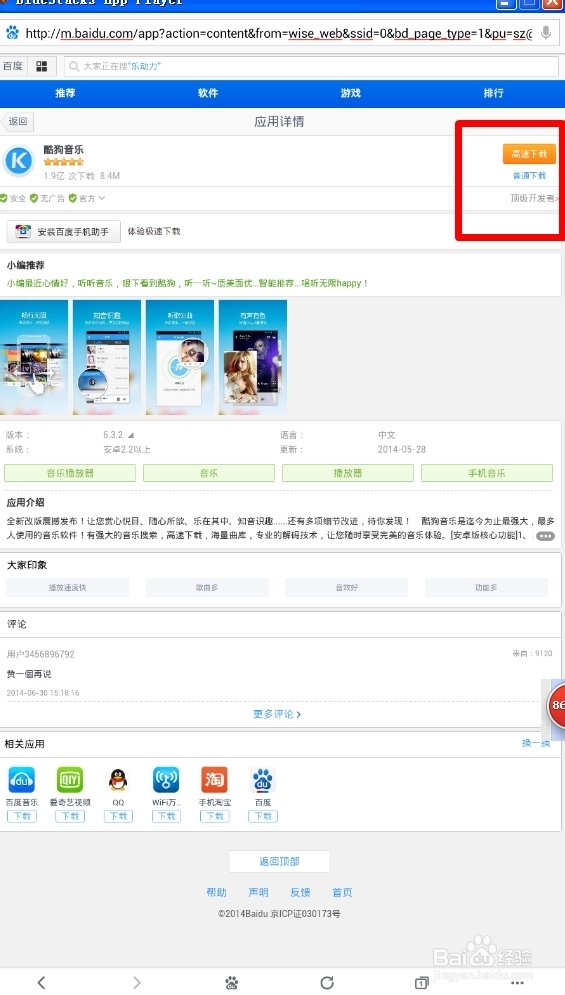
Task: Click the 音效好 impression tag
Action: [347, 588]
